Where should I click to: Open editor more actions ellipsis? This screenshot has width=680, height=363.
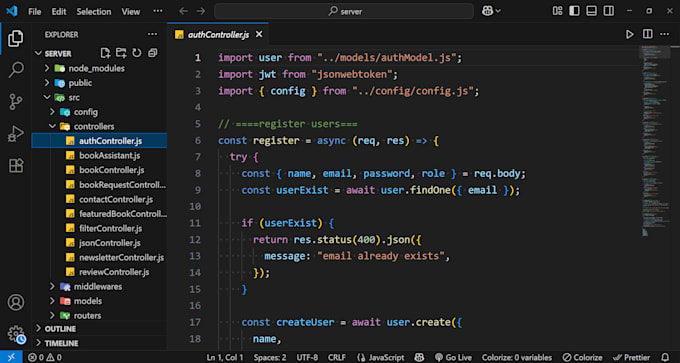coord(664,34)
